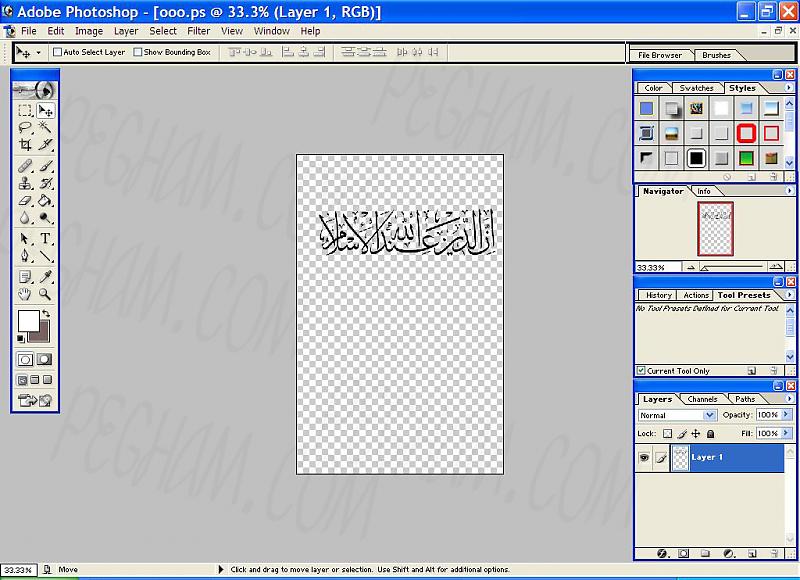The image size is (800, 580).
Task: Select the Rectangular Marquee tool
Action: 25,110
